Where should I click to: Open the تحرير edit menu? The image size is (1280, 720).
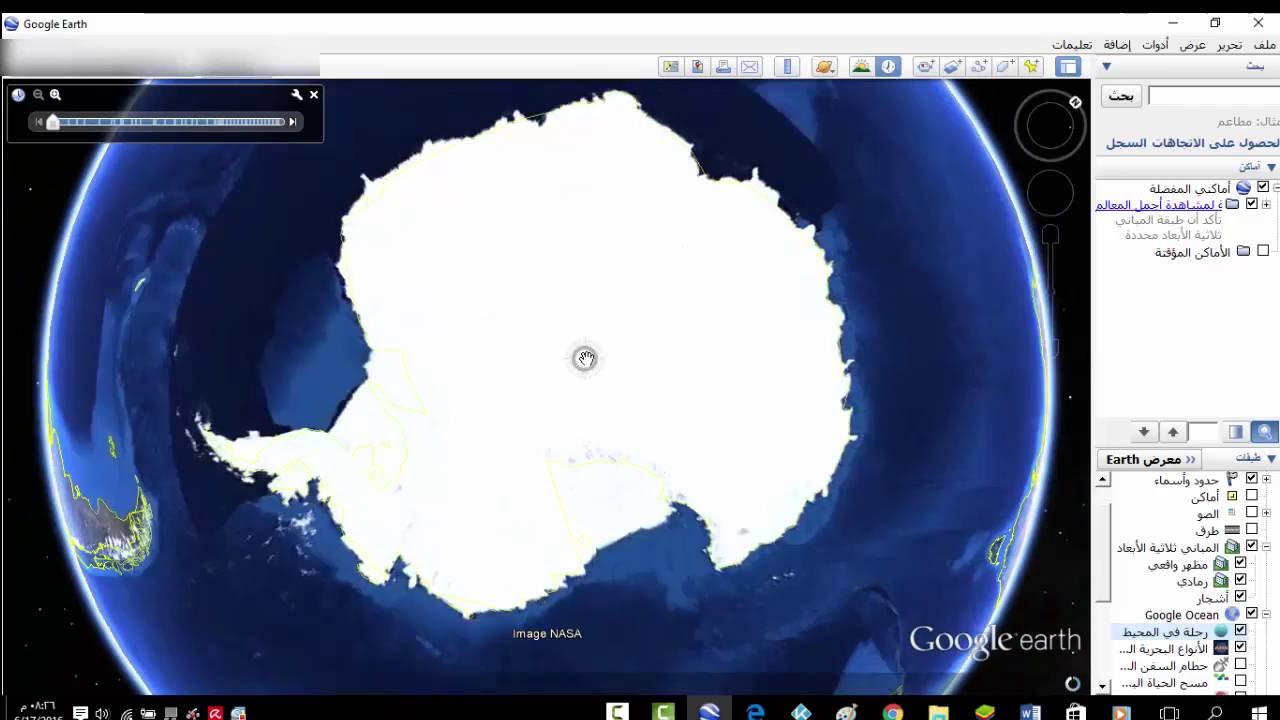[x=1229, y=45]
